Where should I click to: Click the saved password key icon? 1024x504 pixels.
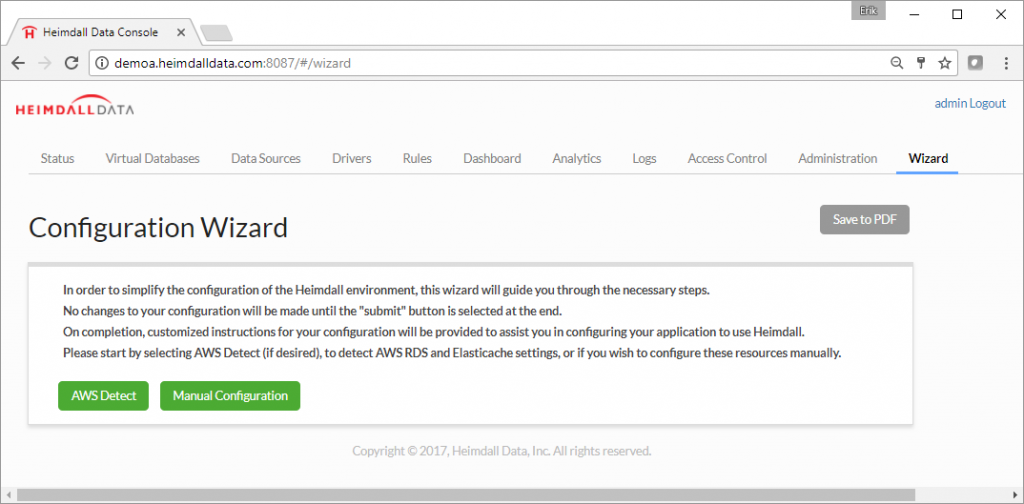pos(921,63)
